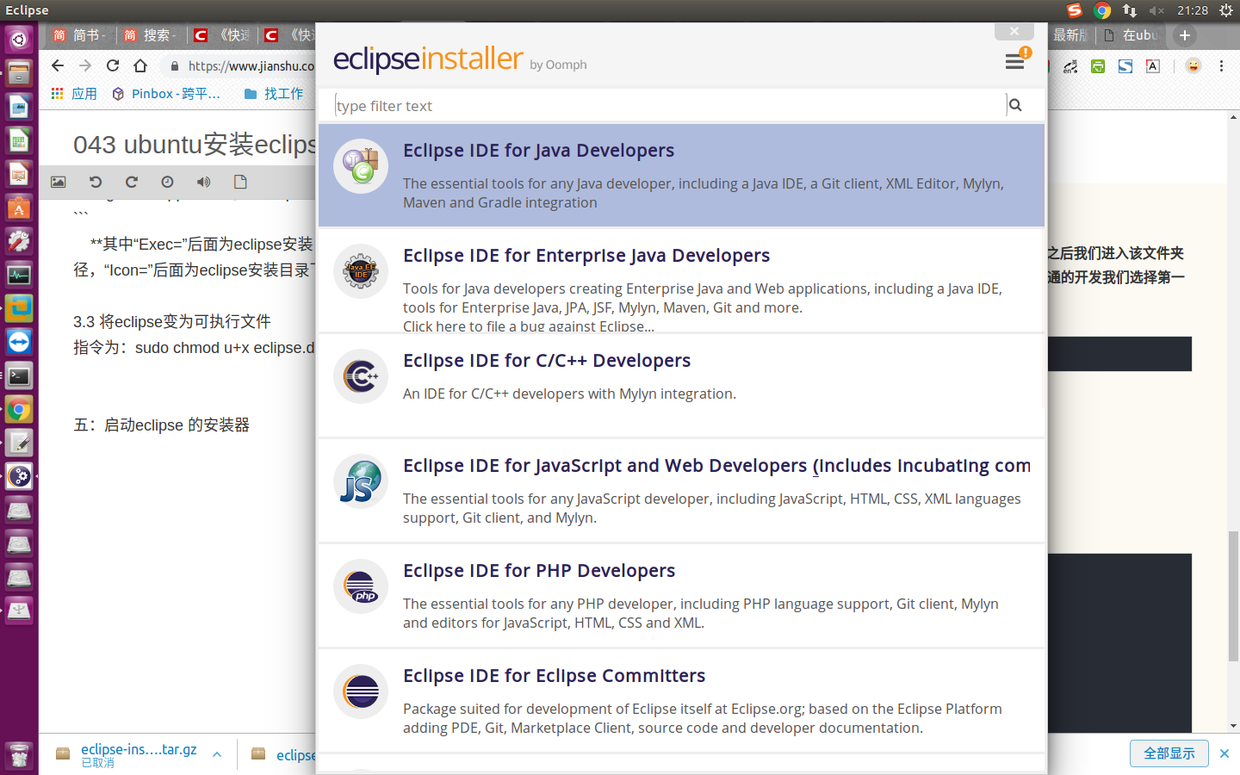
Task: Open a new Chrome tab
Action: pyautogui.click(x=1185, y=35)
